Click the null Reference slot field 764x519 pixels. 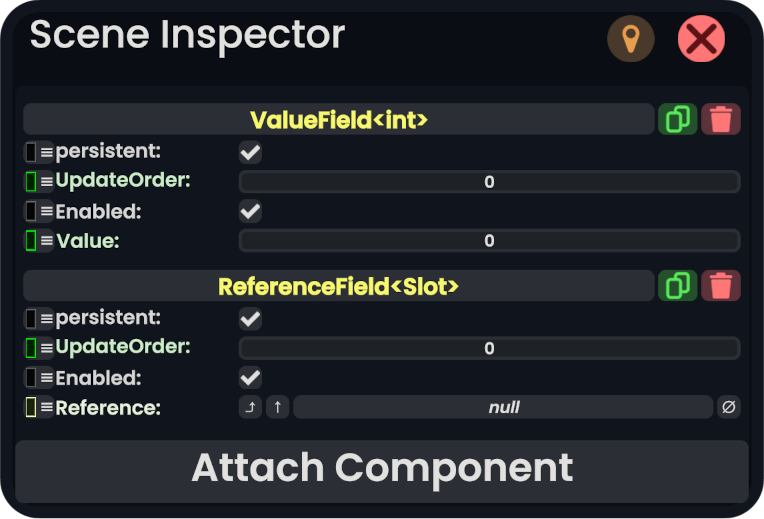pos(503,407)
